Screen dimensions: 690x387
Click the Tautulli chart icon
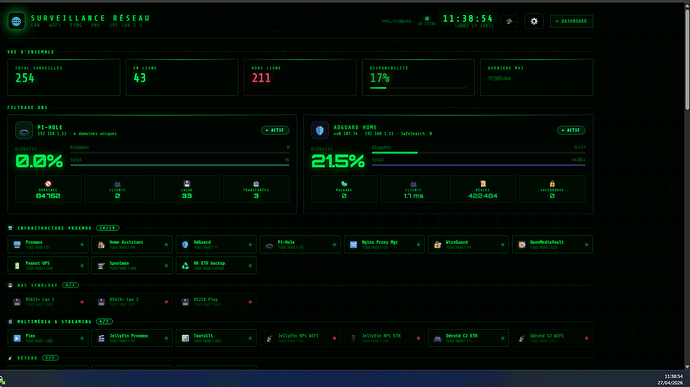pos(185,339)
